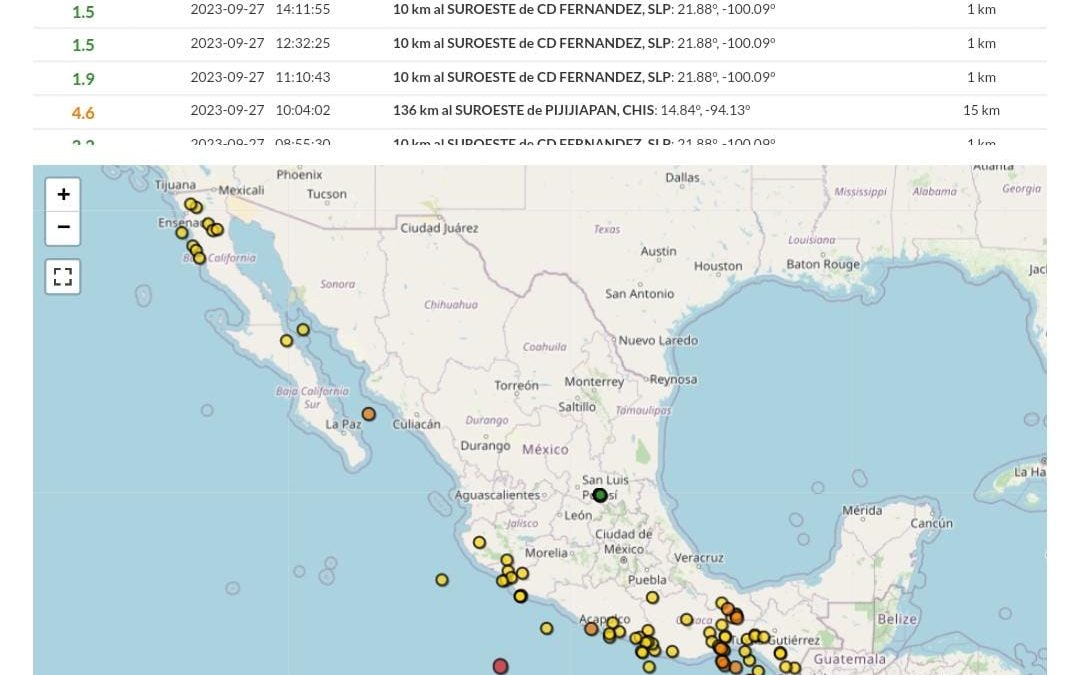Click the Veracruz label on the map
Viewport: 1080px width, 675px height.
pos(698,558)
